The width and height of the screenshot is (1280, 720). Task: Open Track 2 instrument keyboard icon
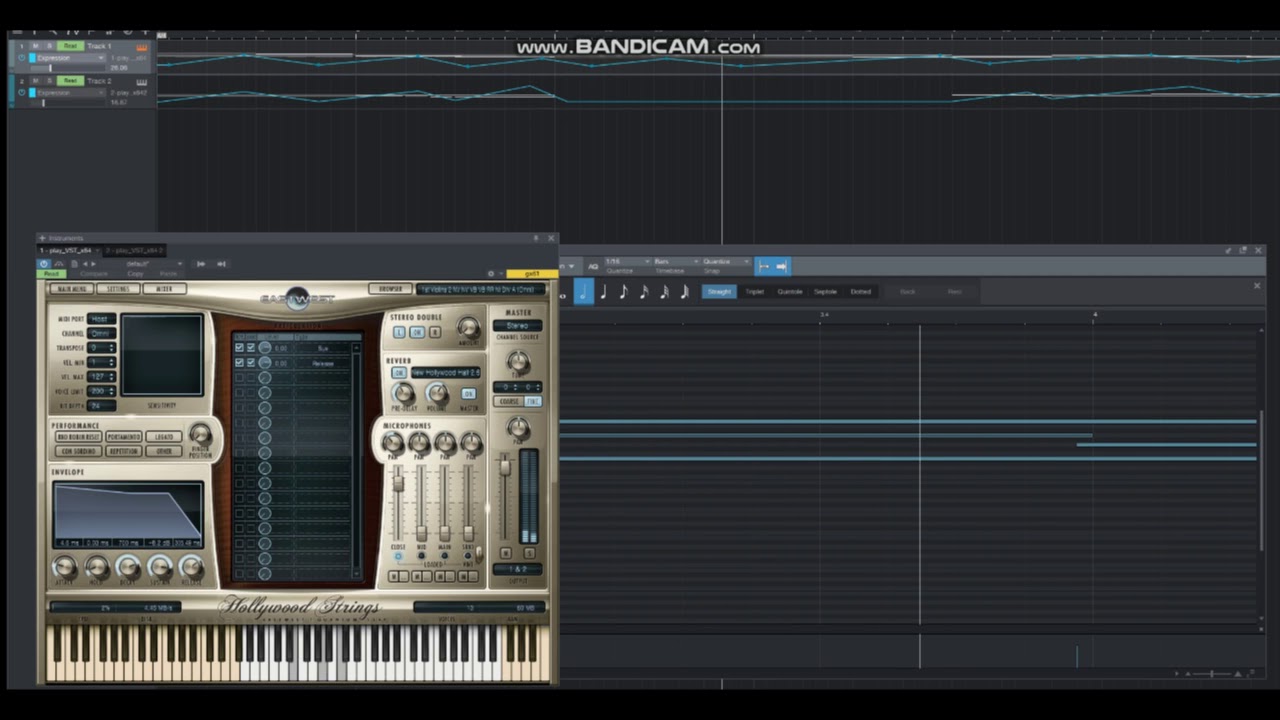[142, 81]
